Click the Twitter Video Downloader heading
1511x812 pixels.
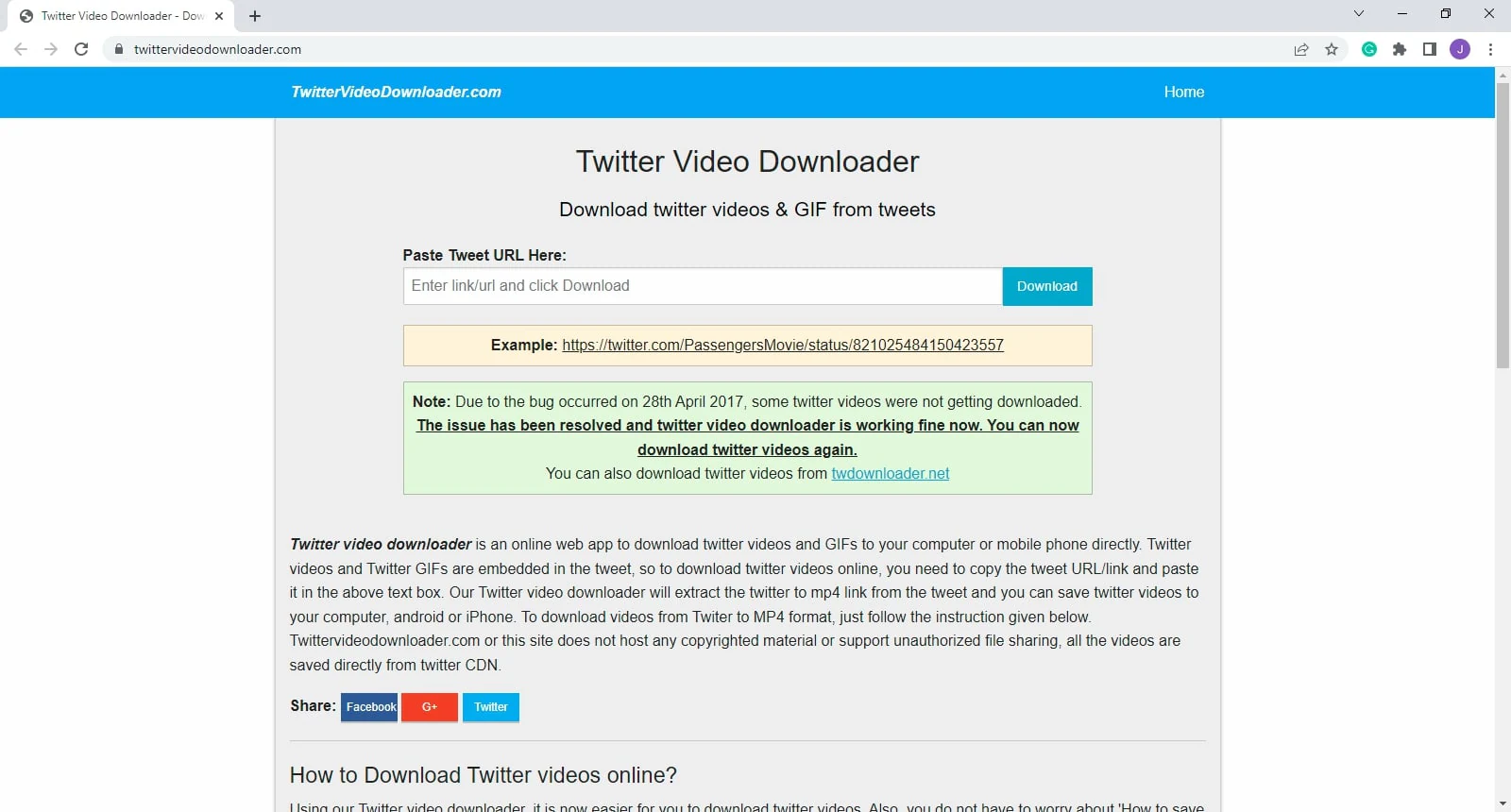(747, 161)
